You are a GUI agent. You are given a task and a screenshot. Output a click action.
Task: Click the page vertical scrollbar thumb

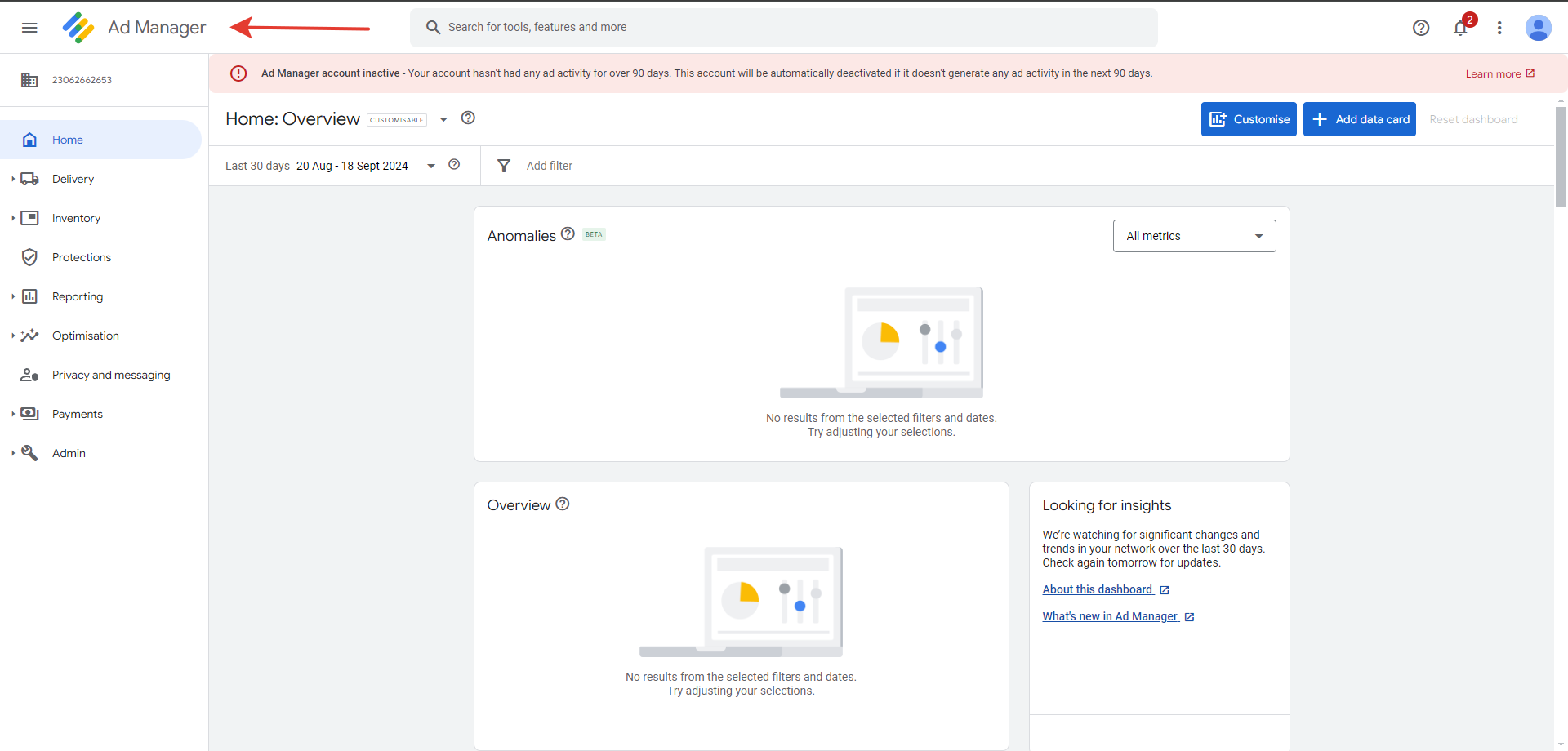(1561, 157)
